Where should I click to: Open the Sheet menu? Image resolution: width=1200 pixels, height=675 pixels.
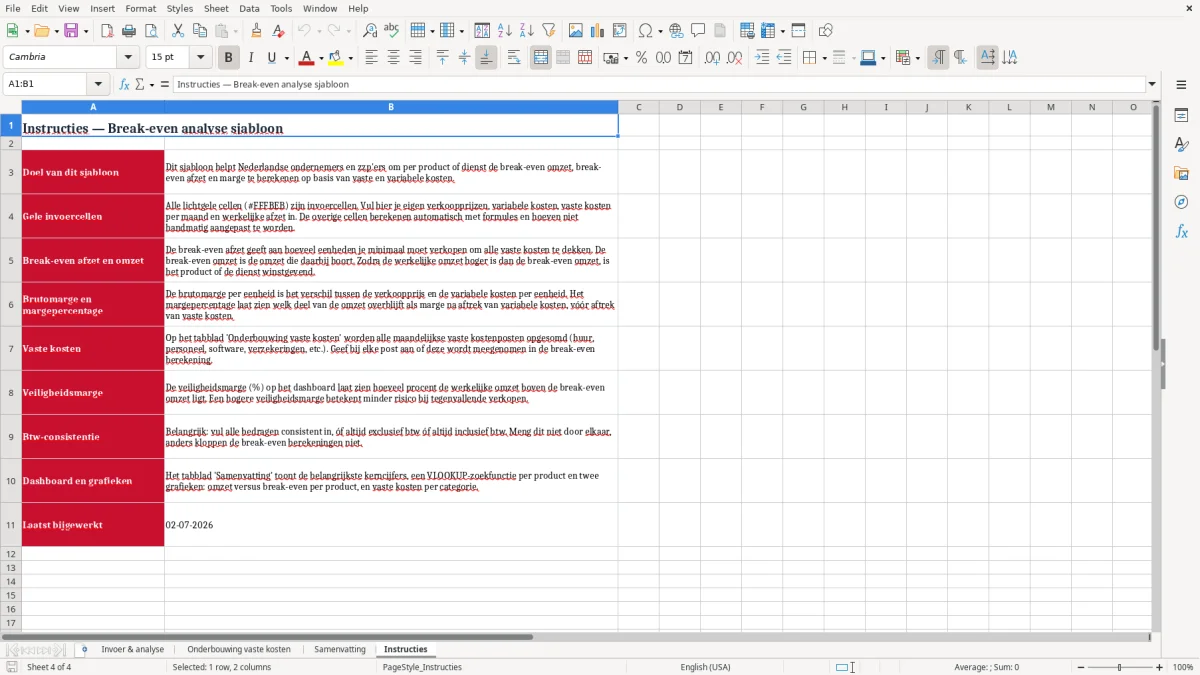pos(216,8)
